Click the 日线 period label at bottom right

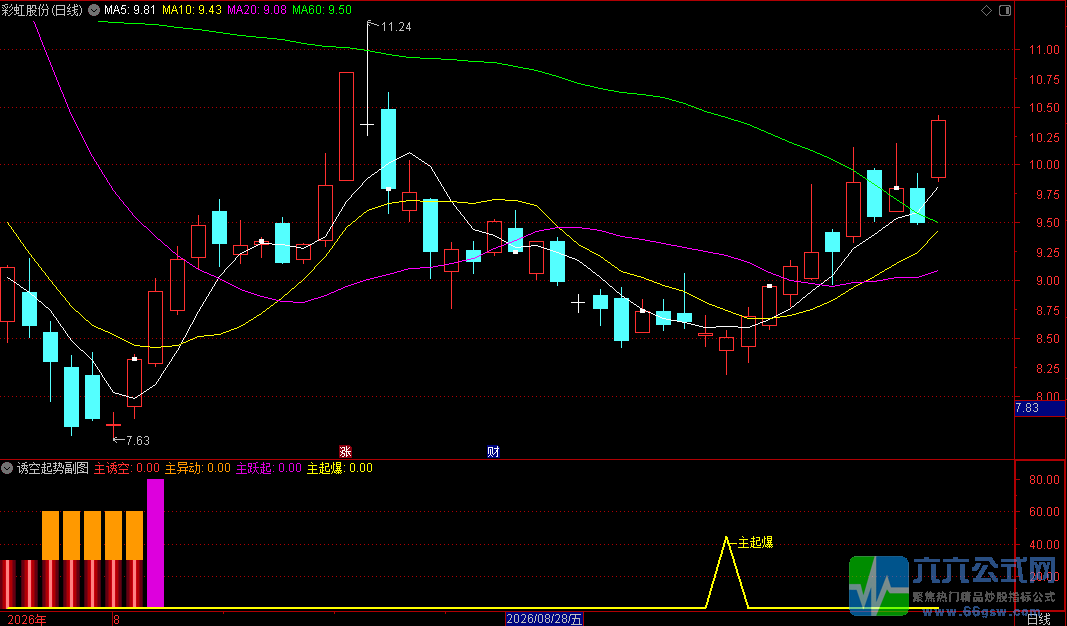1038,619
